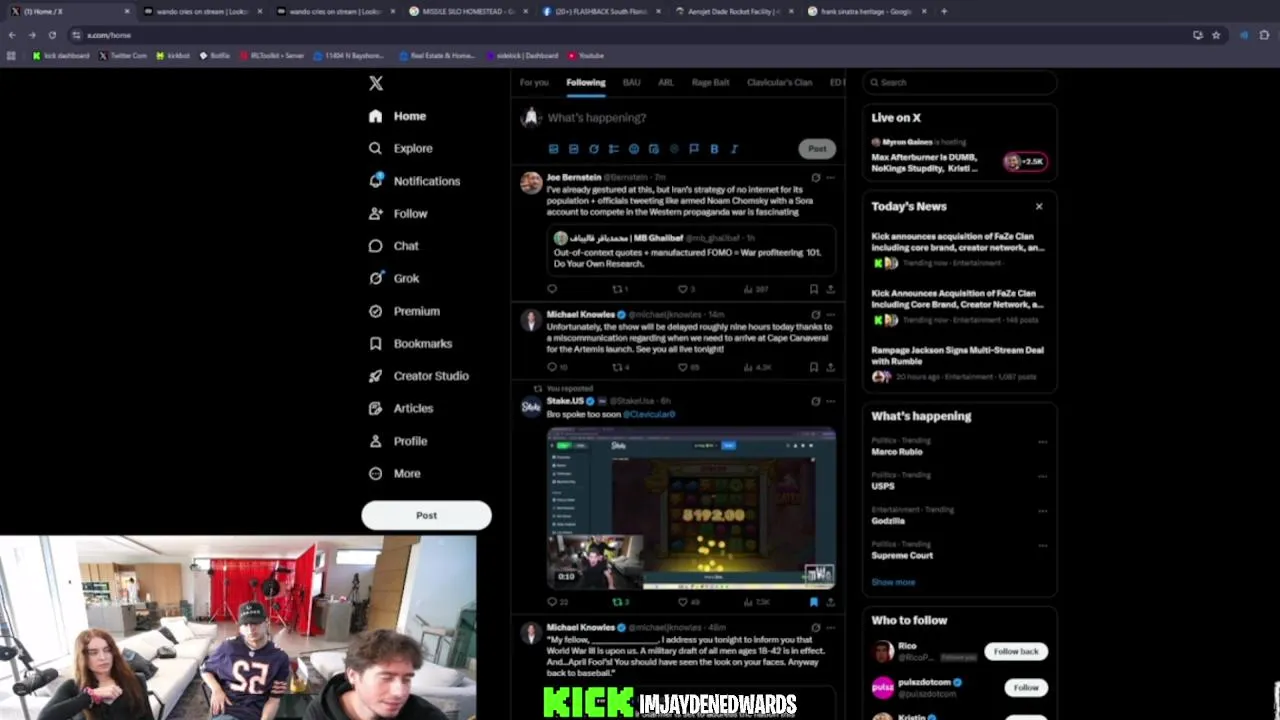The width and height of the screenshot is (1280, 720).
Task: Switch to the BAU list tab
Action: 631,82
